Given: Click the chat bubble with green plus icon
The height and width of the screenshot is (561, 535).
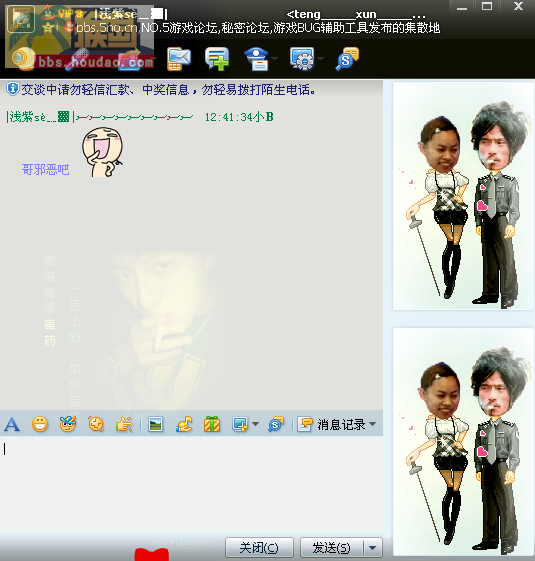Looking at the screenshot, I should [x=217, y=59].
